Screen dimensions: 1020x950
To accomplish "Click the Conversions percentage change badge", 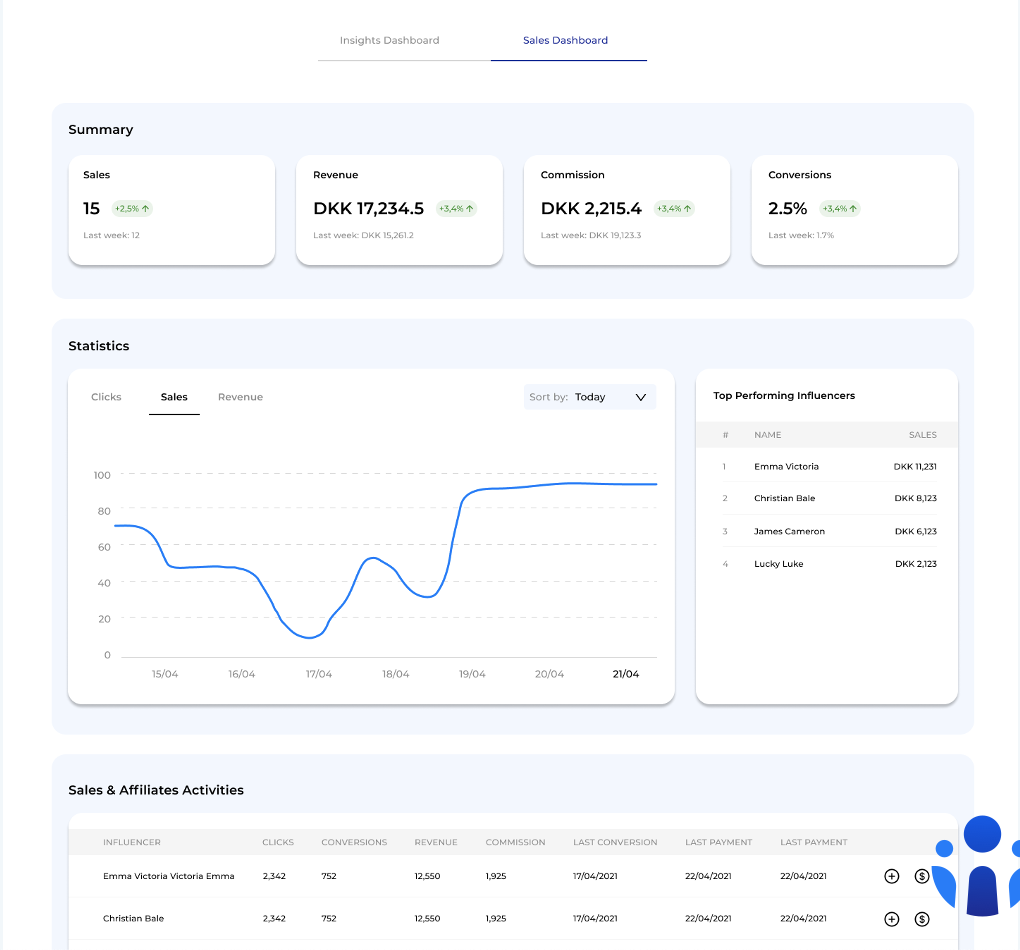I will tap(840, 209).
